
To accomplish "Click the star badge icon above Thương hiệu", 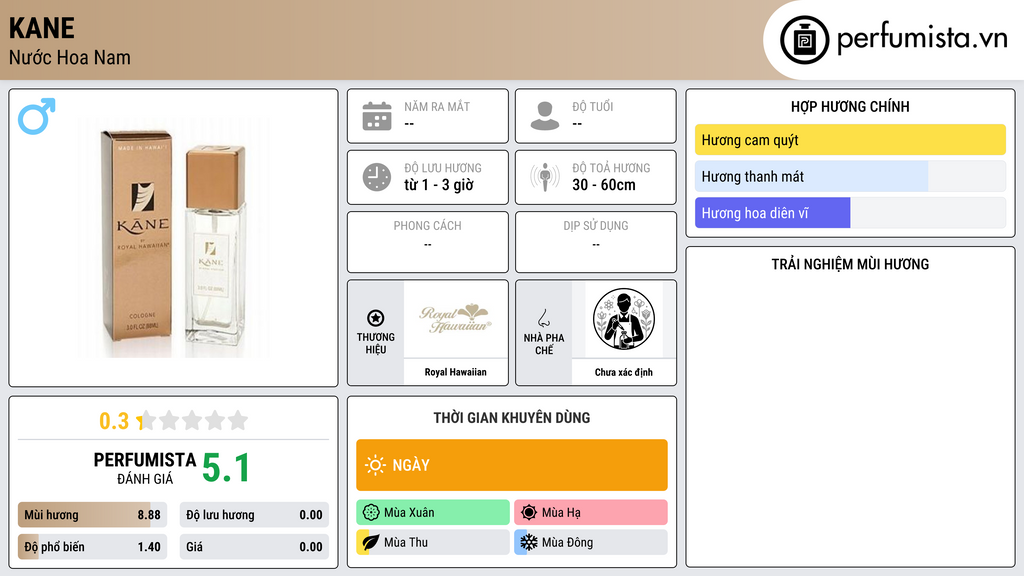I will 376,318.
